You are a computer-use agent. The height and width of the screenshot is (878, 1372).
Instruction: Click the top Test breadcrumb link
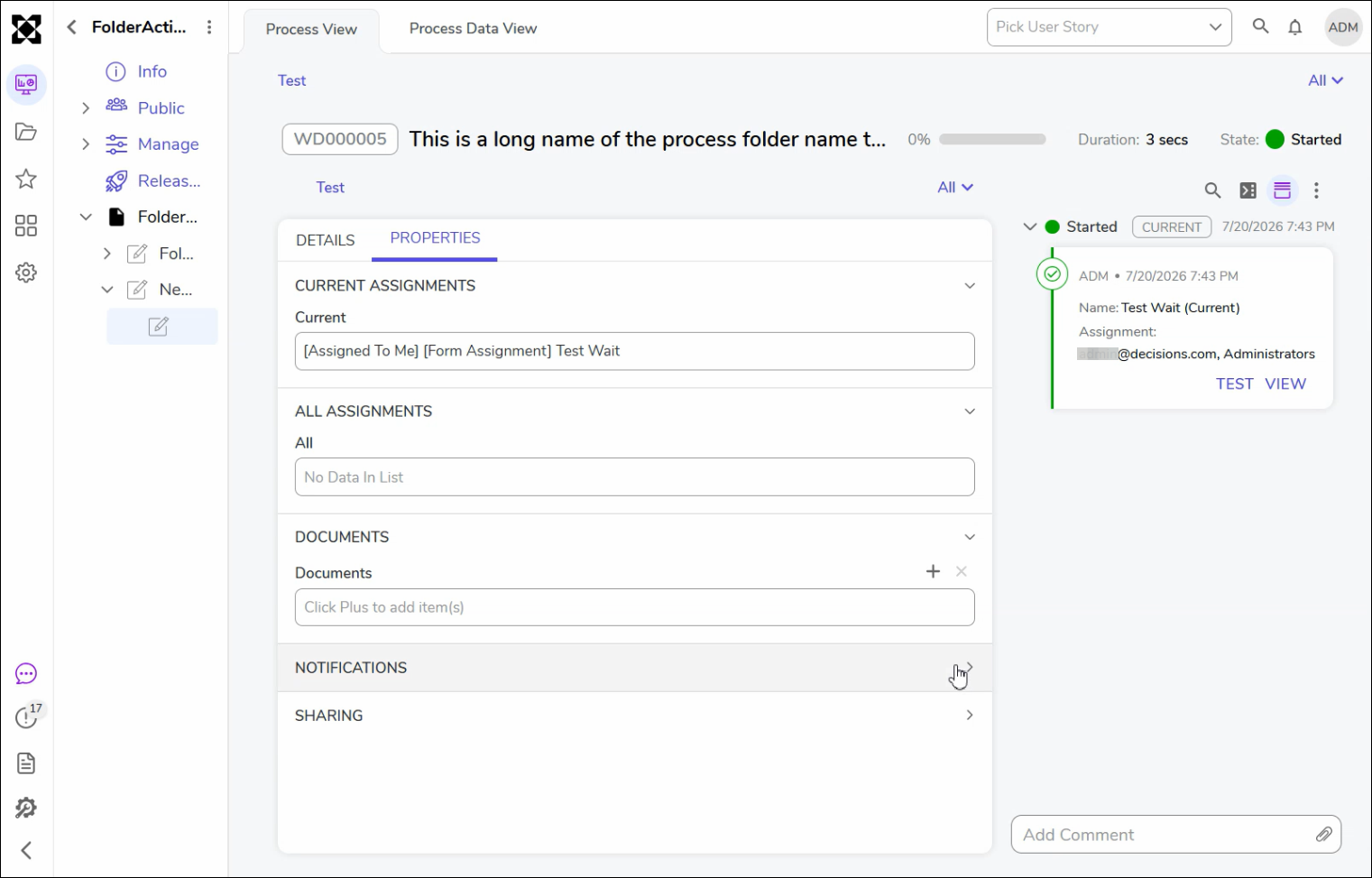point(291,80)
